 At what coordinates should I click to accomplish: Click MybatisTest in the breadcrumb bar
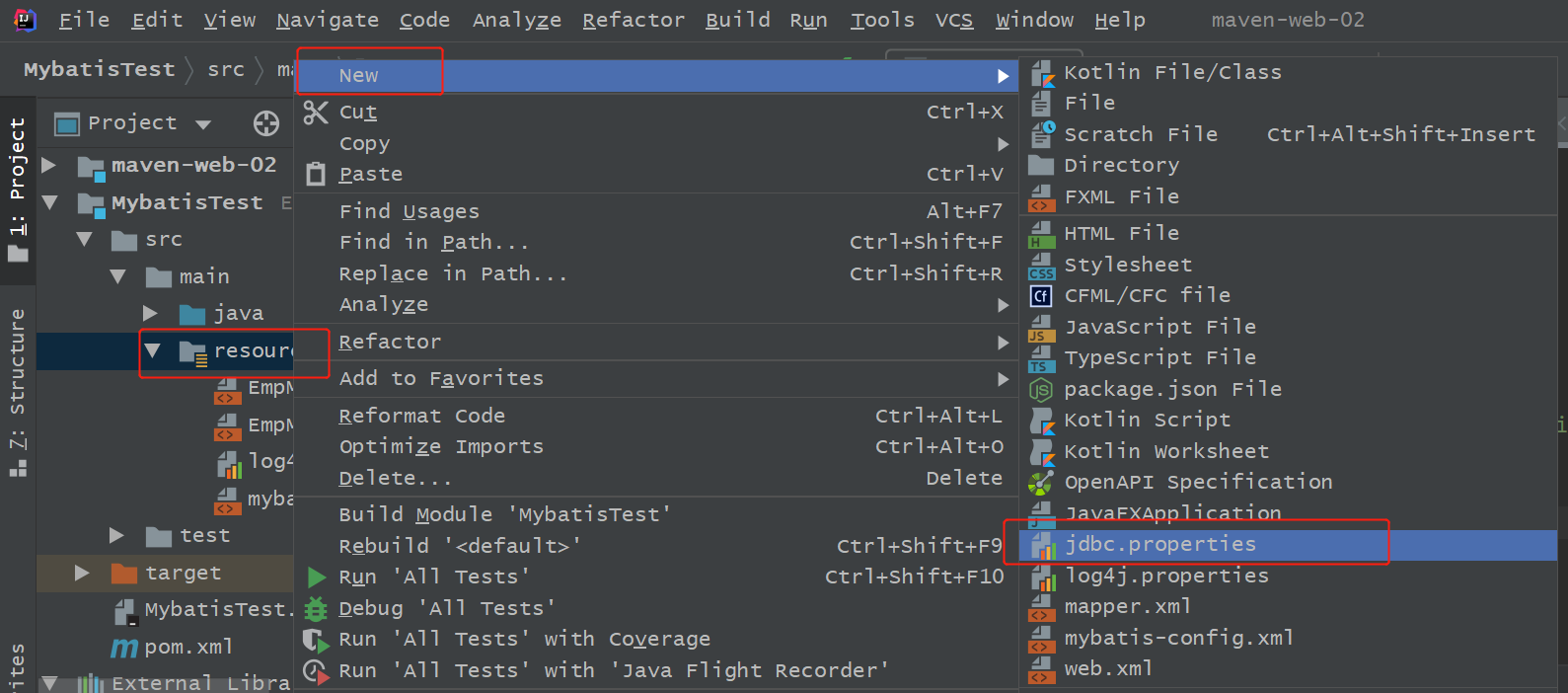[99, 69]
